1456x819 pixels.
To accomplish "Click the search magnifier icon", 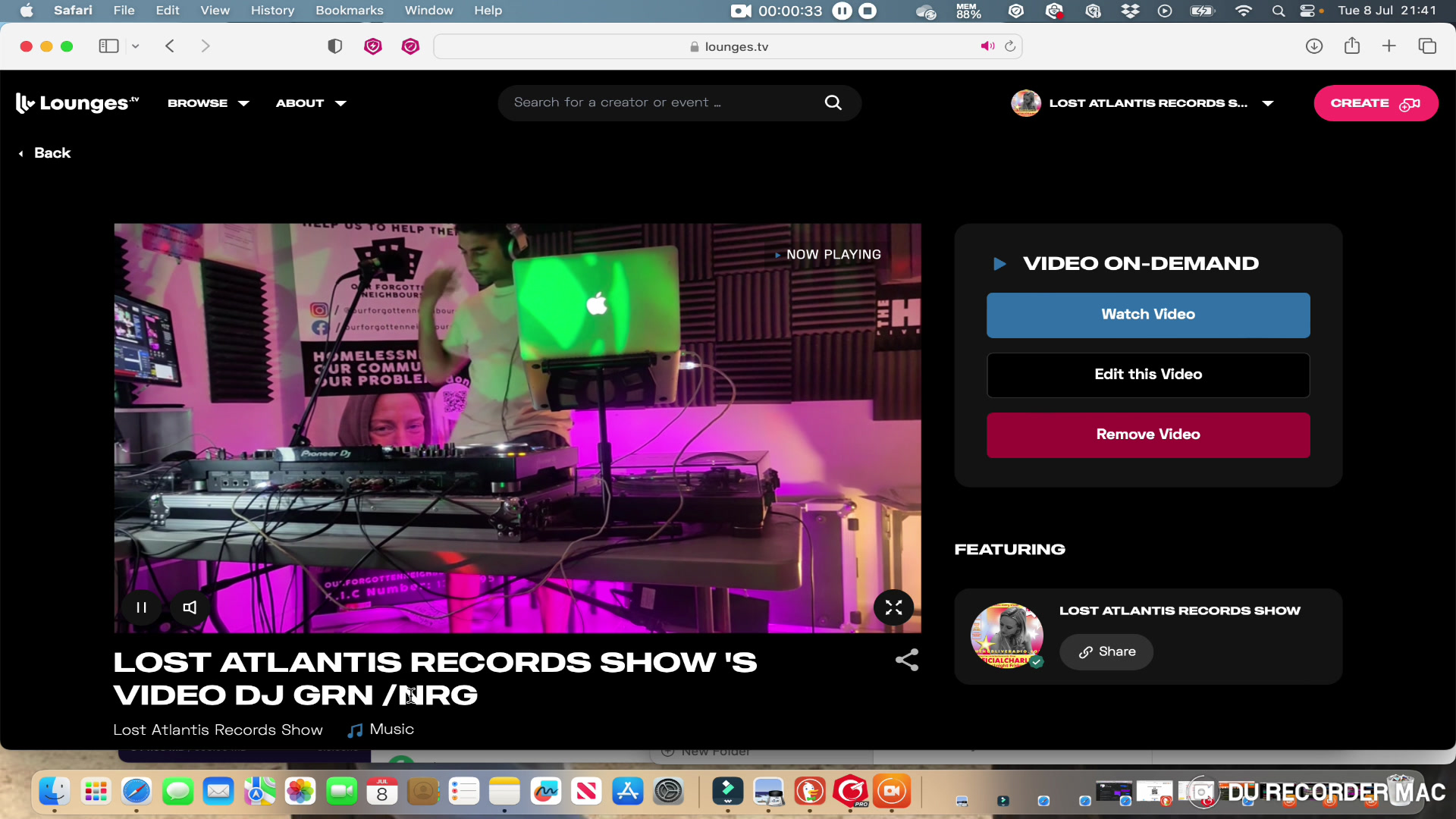I will 833,102.
